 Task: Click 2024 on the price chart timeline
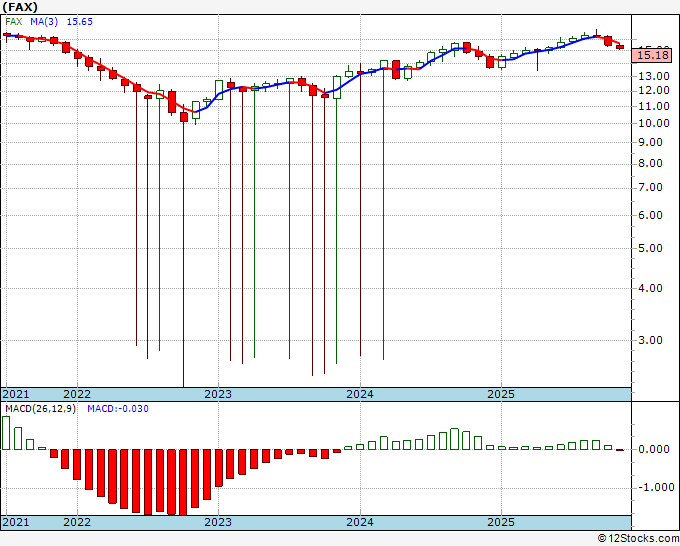[x=360, y=394]
